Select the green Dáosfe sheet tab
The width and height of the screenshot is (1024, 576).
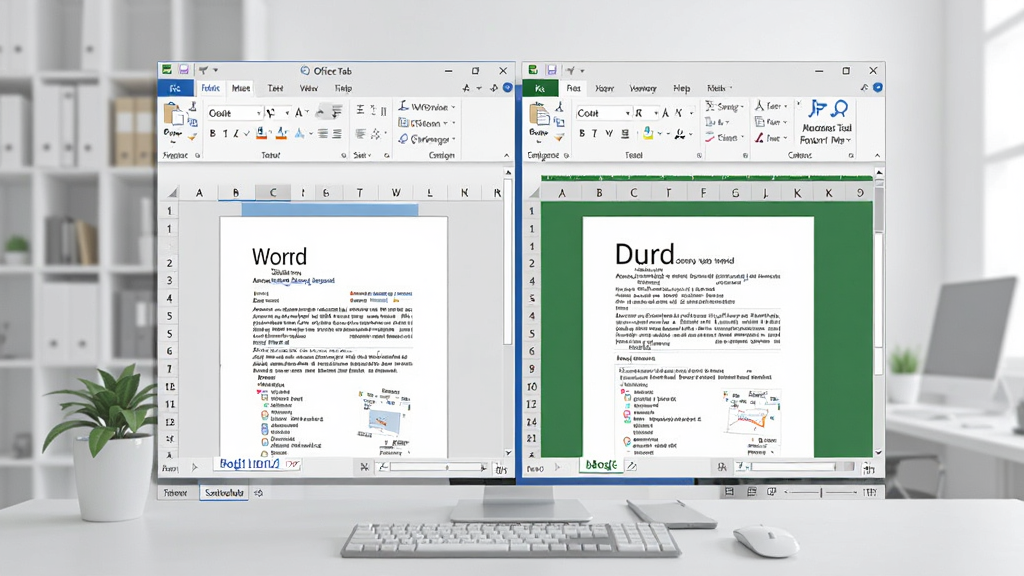tap(601, 465)
